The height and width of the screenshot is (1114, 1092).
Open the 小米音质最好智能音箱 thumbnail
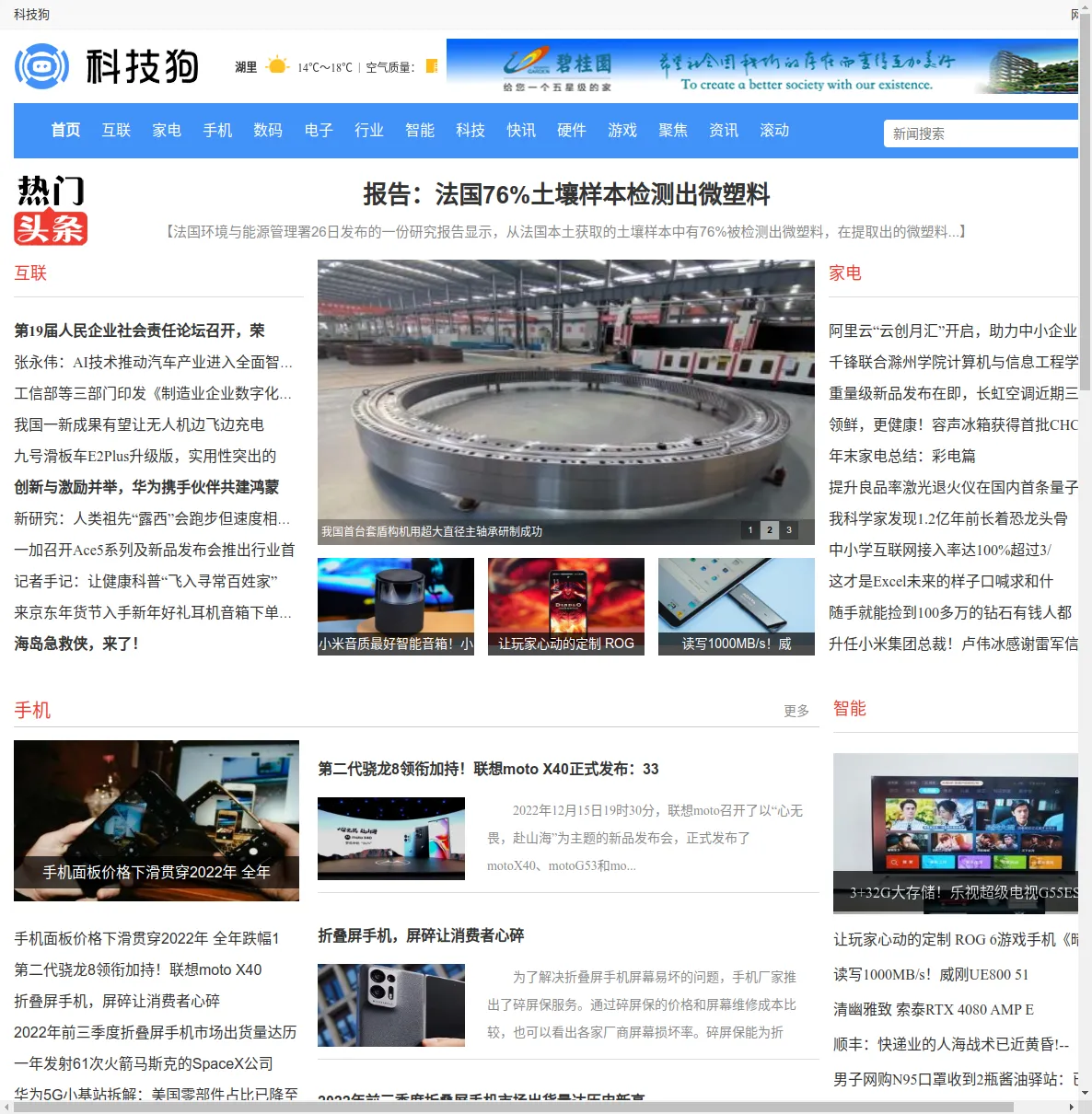pos(396,607)
